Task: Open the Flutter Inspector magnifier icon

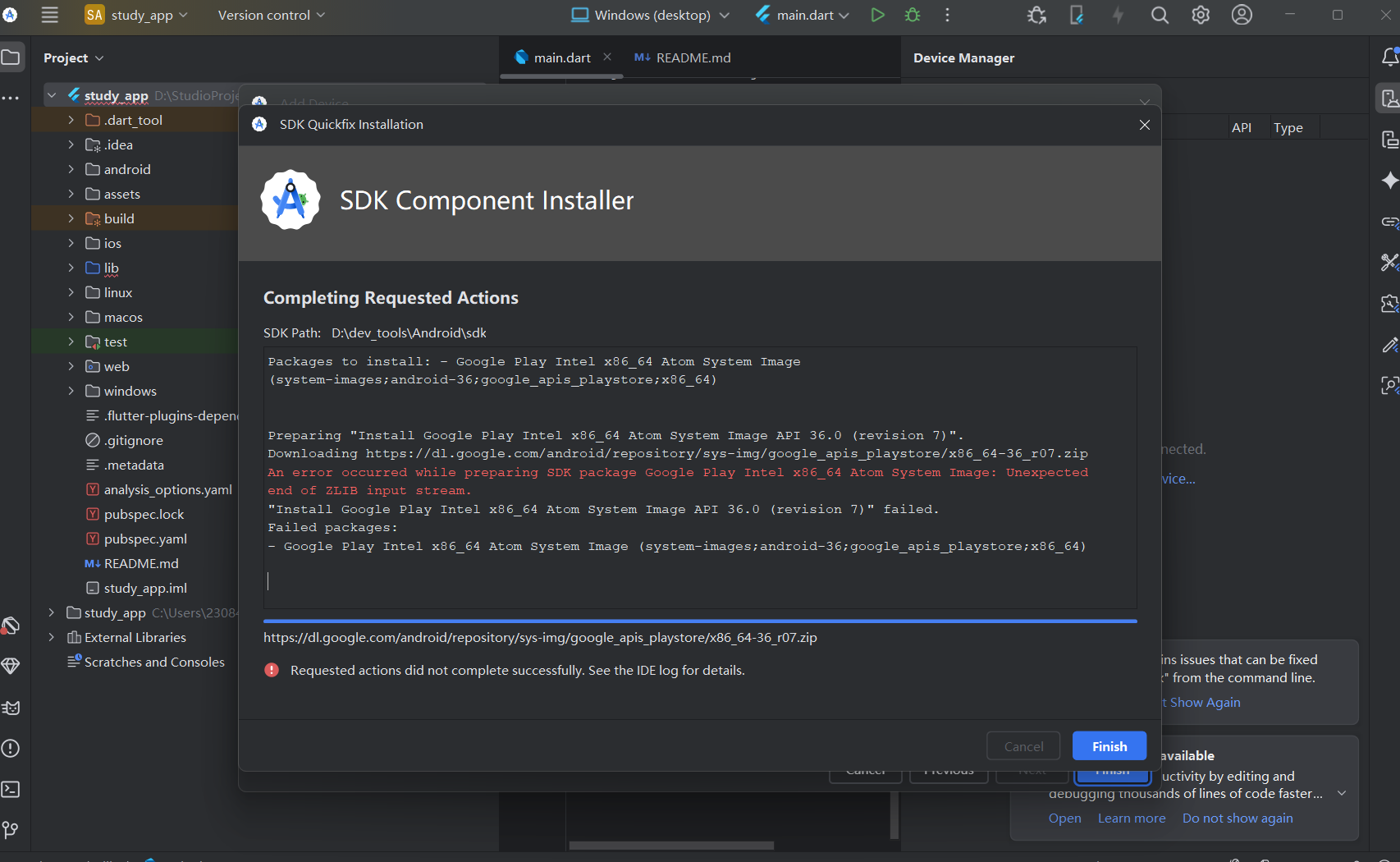Action: coord(1389,385)
